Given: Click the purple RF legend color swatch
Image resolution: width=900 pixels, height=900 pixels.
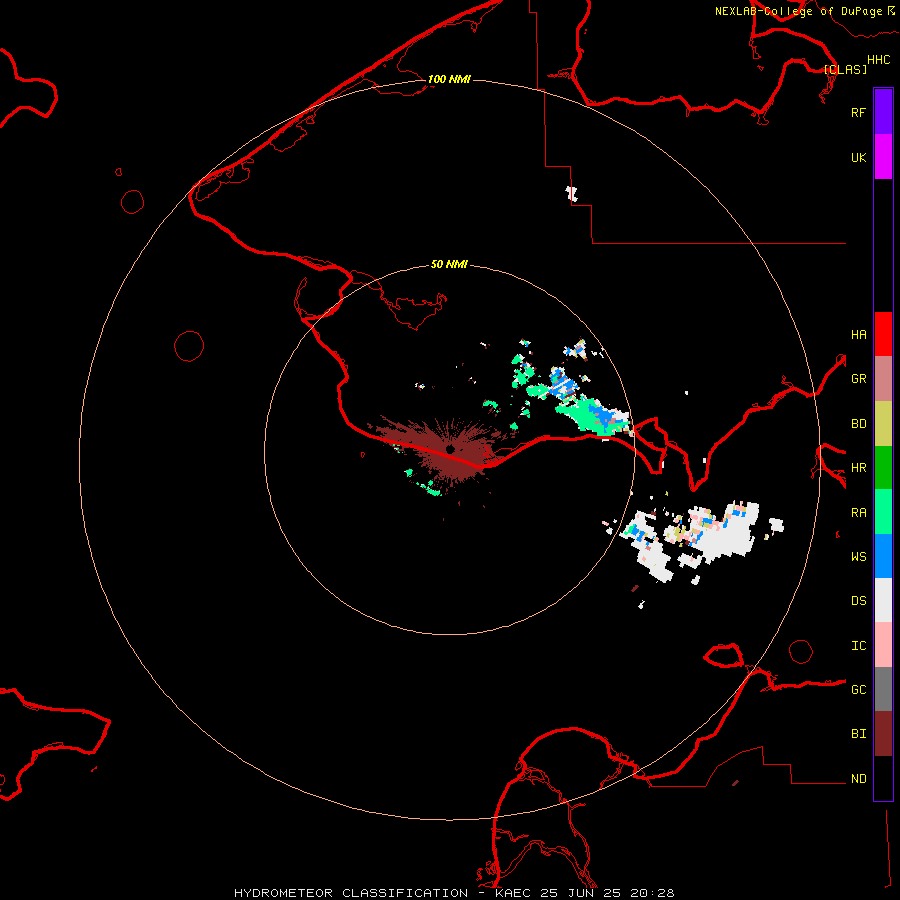Looking at the screenshot, I should [x=883, y=112].
